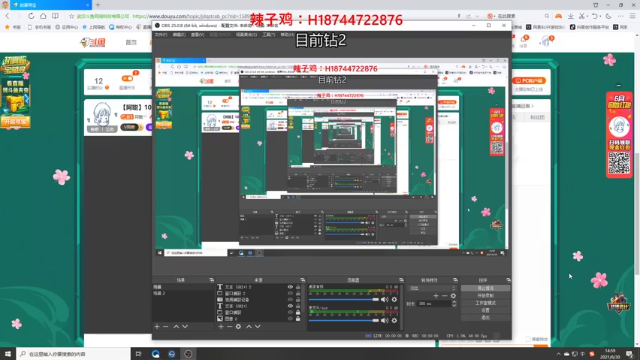Toggle lock on 图像 2 source
Viewport: 640px width, 360px height.
click(x=298, y=318)
